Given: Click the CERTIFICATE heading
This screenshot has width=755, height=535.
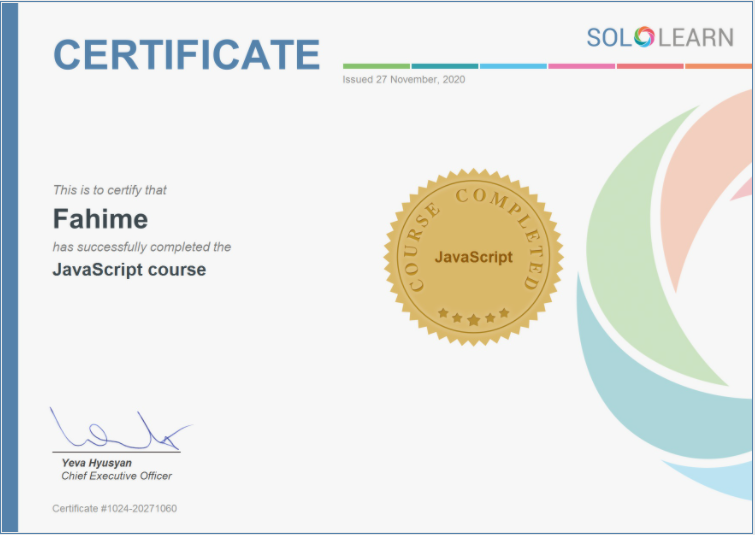Looking at the screenshot, I should tap(187, 54).
